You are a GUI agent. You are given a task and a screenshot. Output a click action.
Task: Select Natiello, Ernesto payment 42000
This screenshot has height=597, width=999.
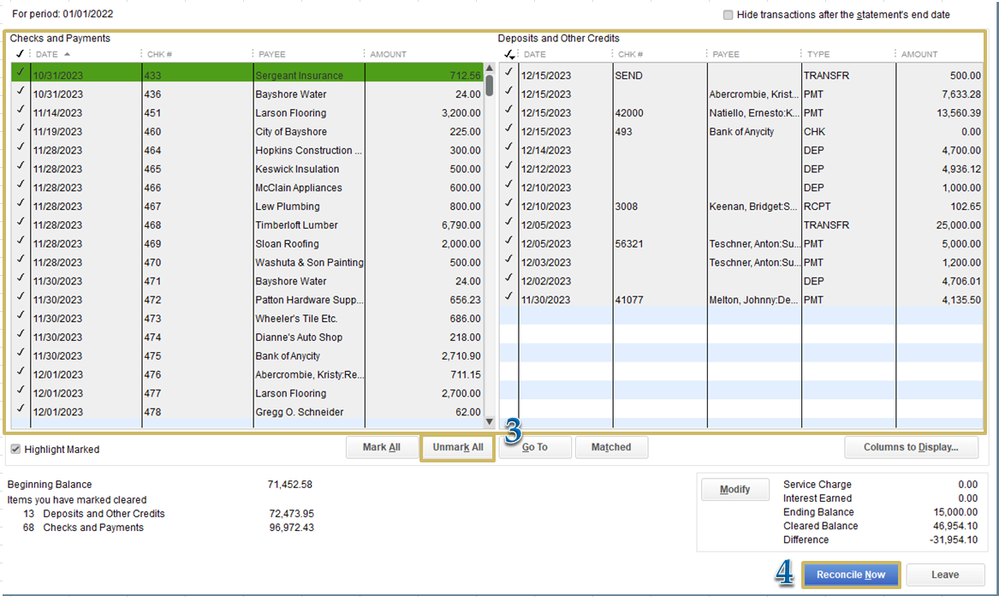[x=741, y=113]
